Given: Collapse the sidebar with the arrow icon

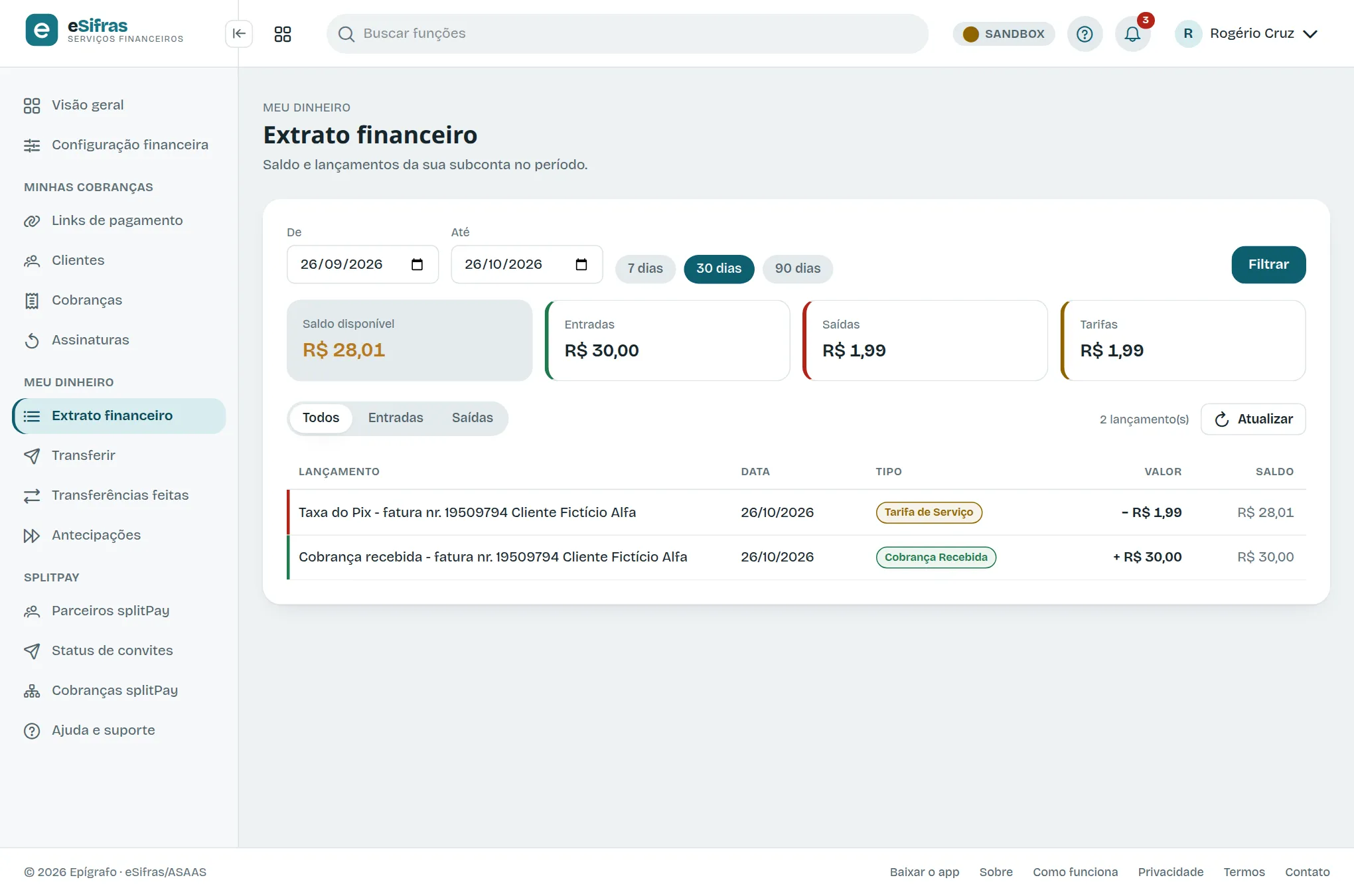Looking at the screenshot, I should coord(239,34).
